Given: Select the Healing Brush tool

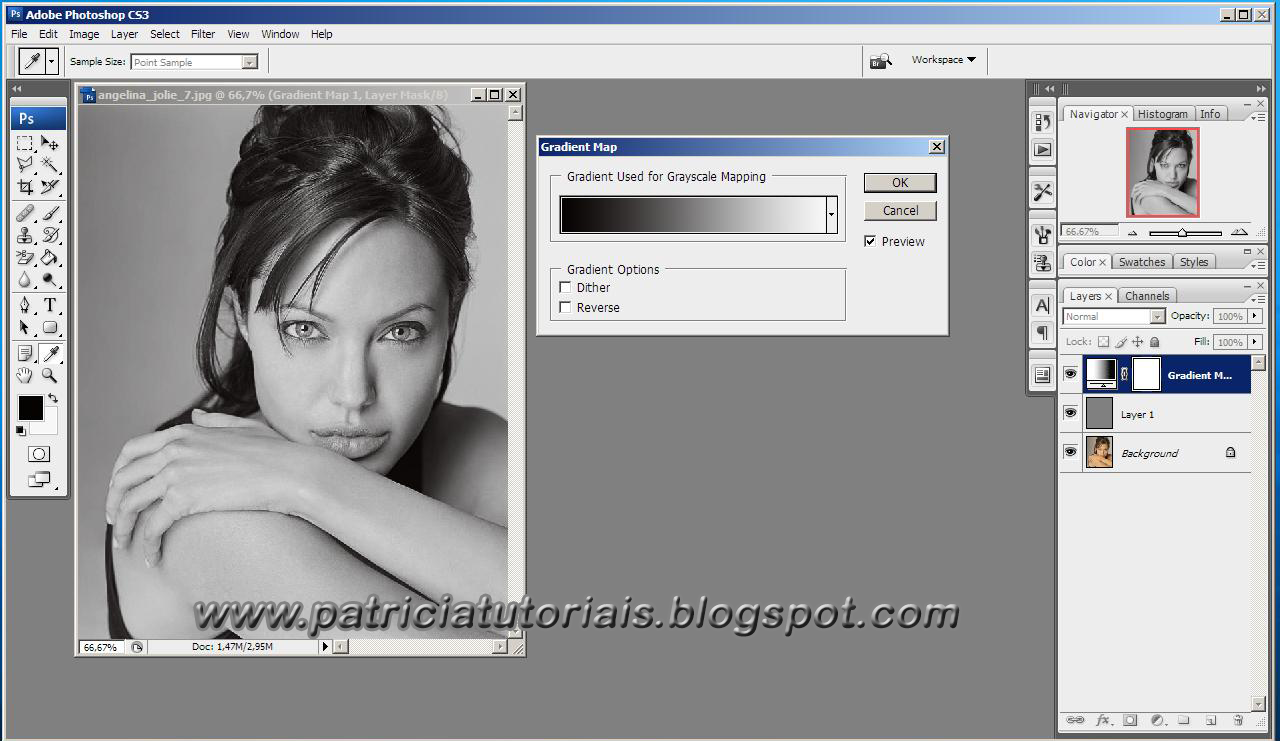Looking at the screenshot, I should [x=26, y=213].
